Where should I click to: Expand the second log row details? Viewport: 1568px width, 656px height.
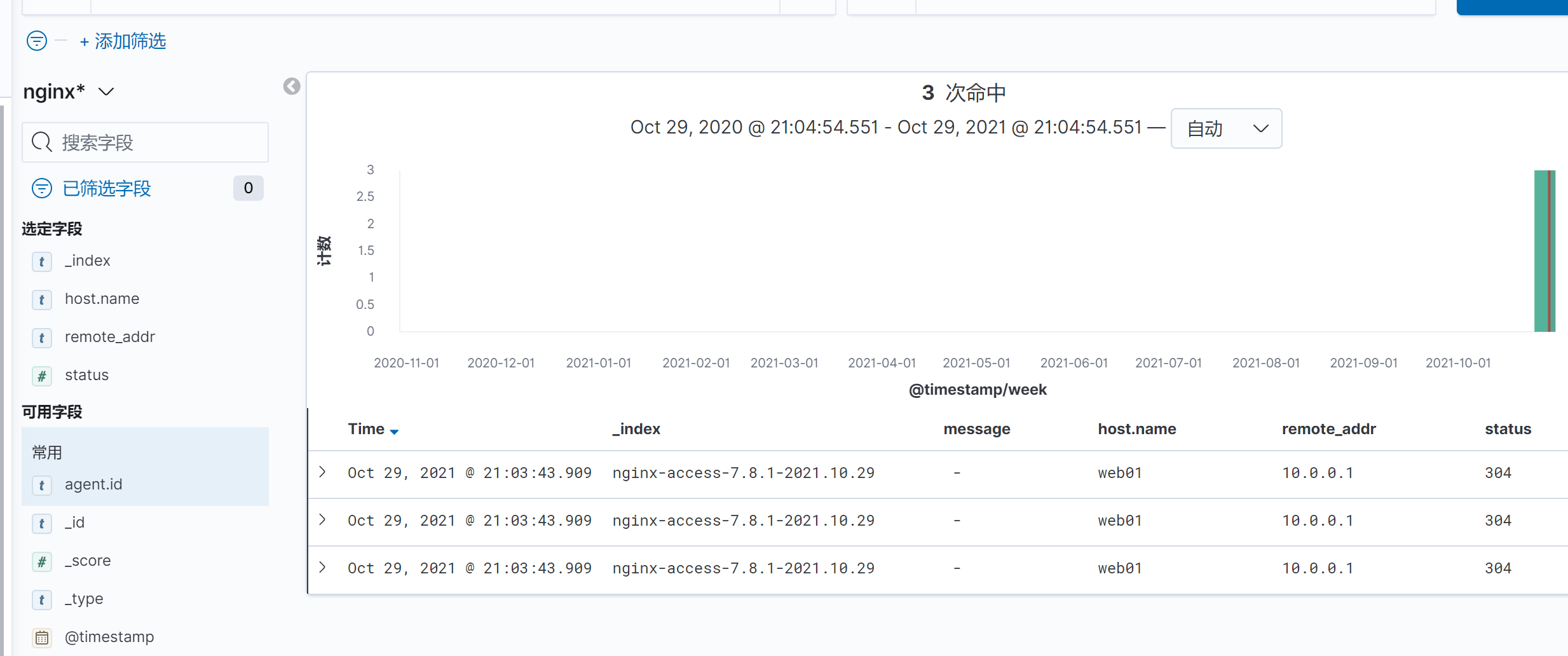(323, 519)
